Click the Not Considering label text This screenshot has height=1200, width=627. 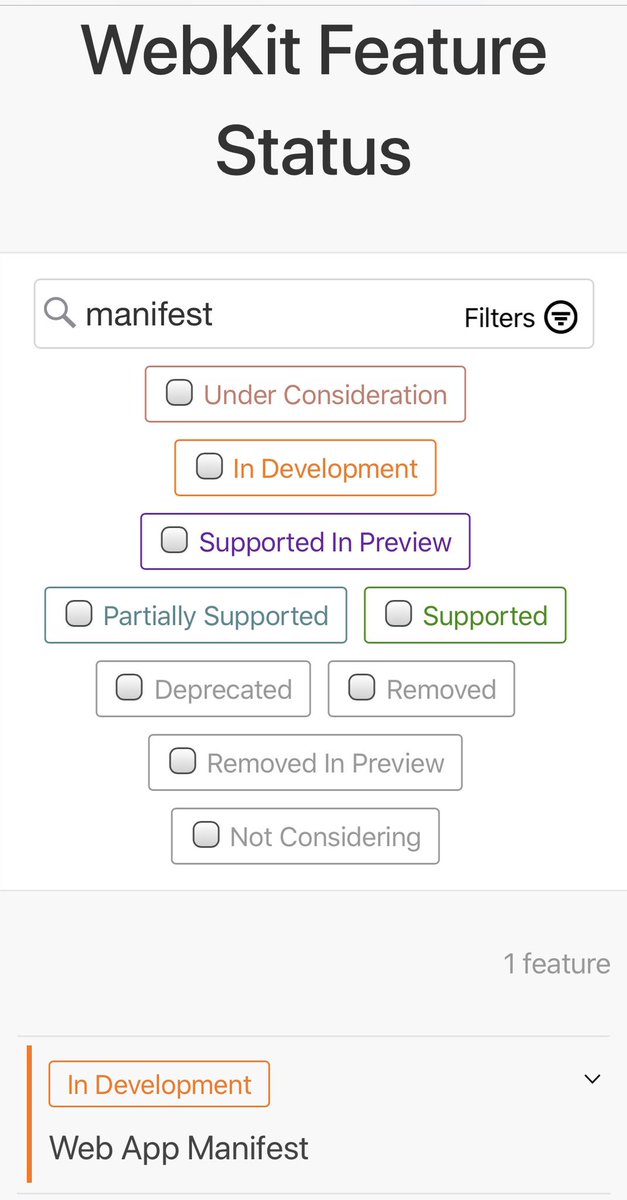click(325, 836)
